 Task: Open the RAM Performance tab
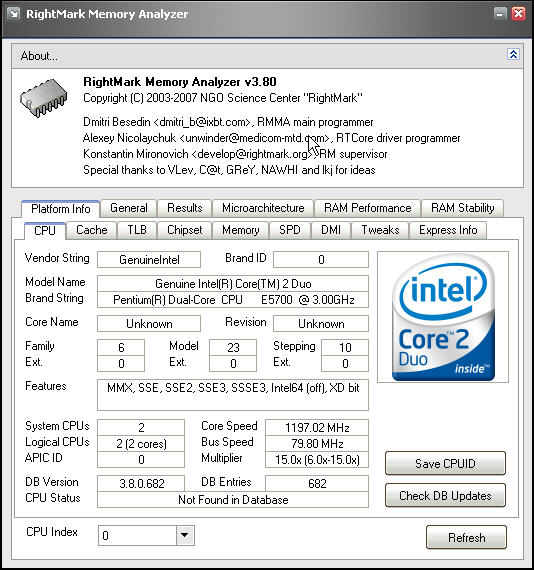point(368,208)
